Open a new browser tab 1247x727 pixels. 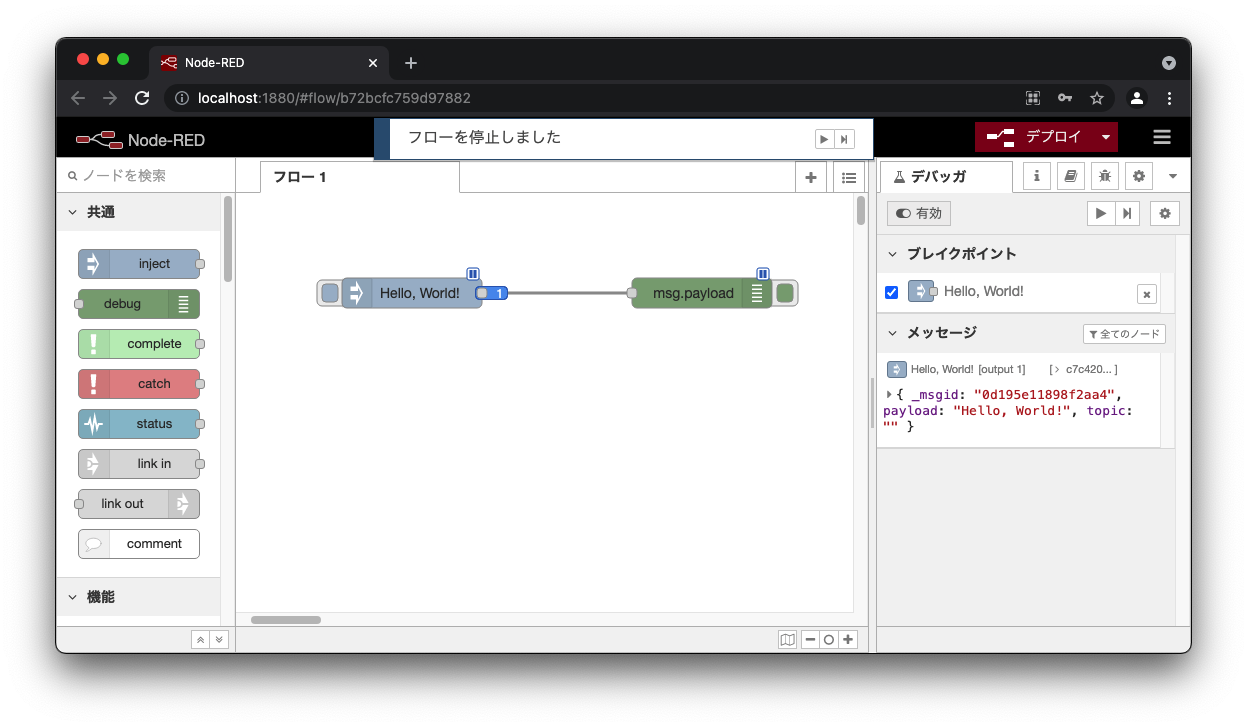[x=411, y=63]
